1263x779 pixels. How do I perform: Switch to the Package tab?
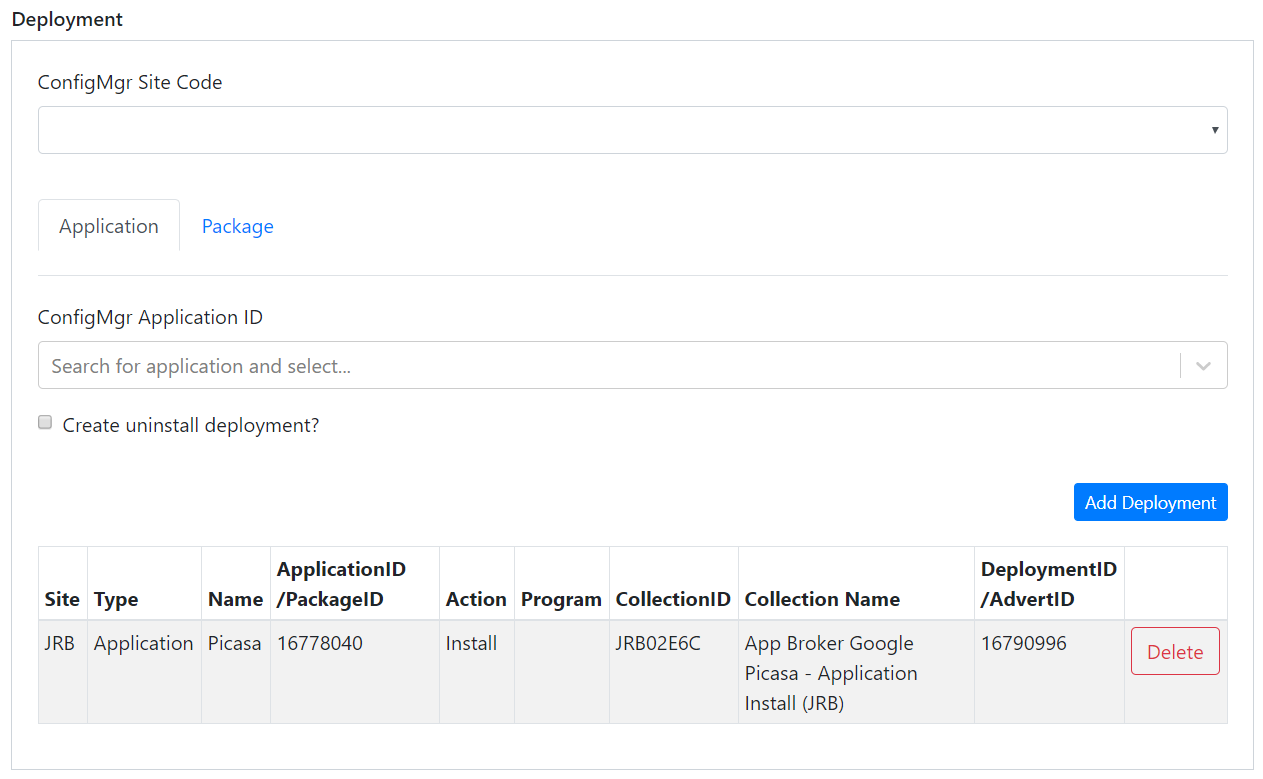pos(237,227)
